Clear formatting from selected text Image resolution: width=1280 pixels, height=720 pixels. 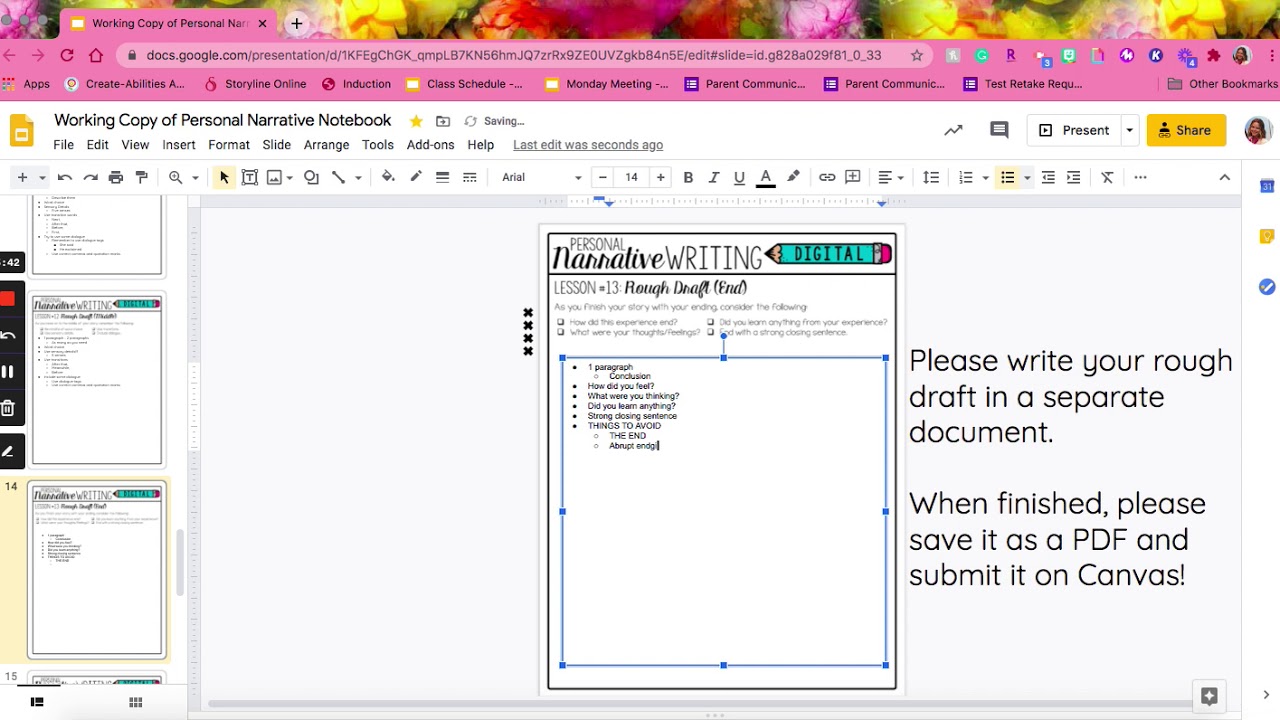coord(1107,177)
